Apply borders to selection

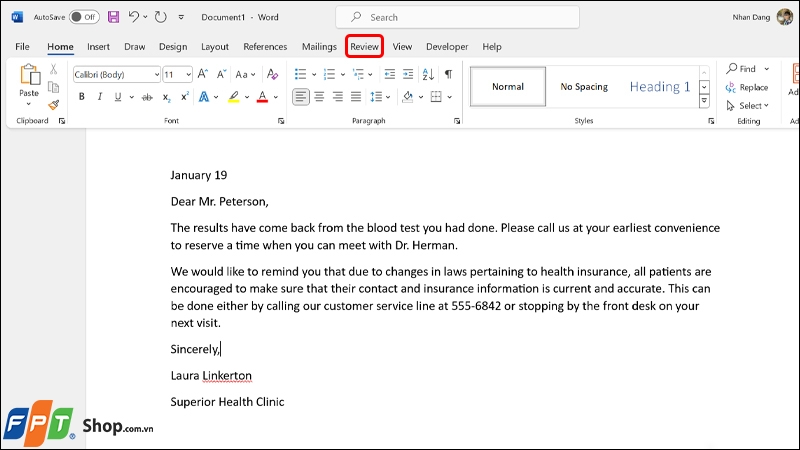click(x=436, y=97)
